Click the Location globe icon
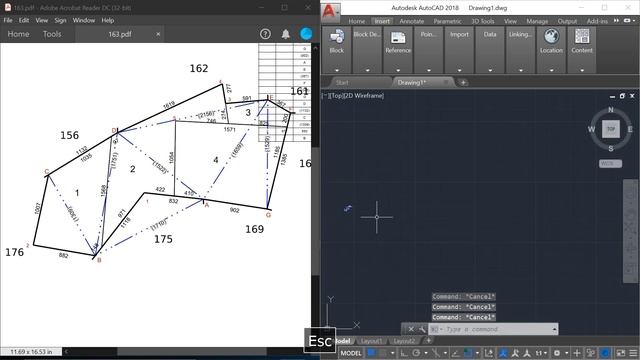Image resolution: width=640 pixels, height=360 pixels. (x=551, y=36)
